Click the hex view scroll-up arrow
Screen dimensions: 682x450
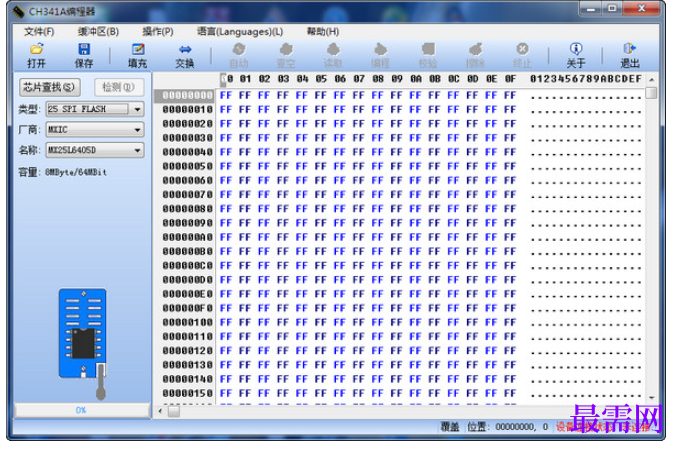pyautogui.click(x=652, y=80)
